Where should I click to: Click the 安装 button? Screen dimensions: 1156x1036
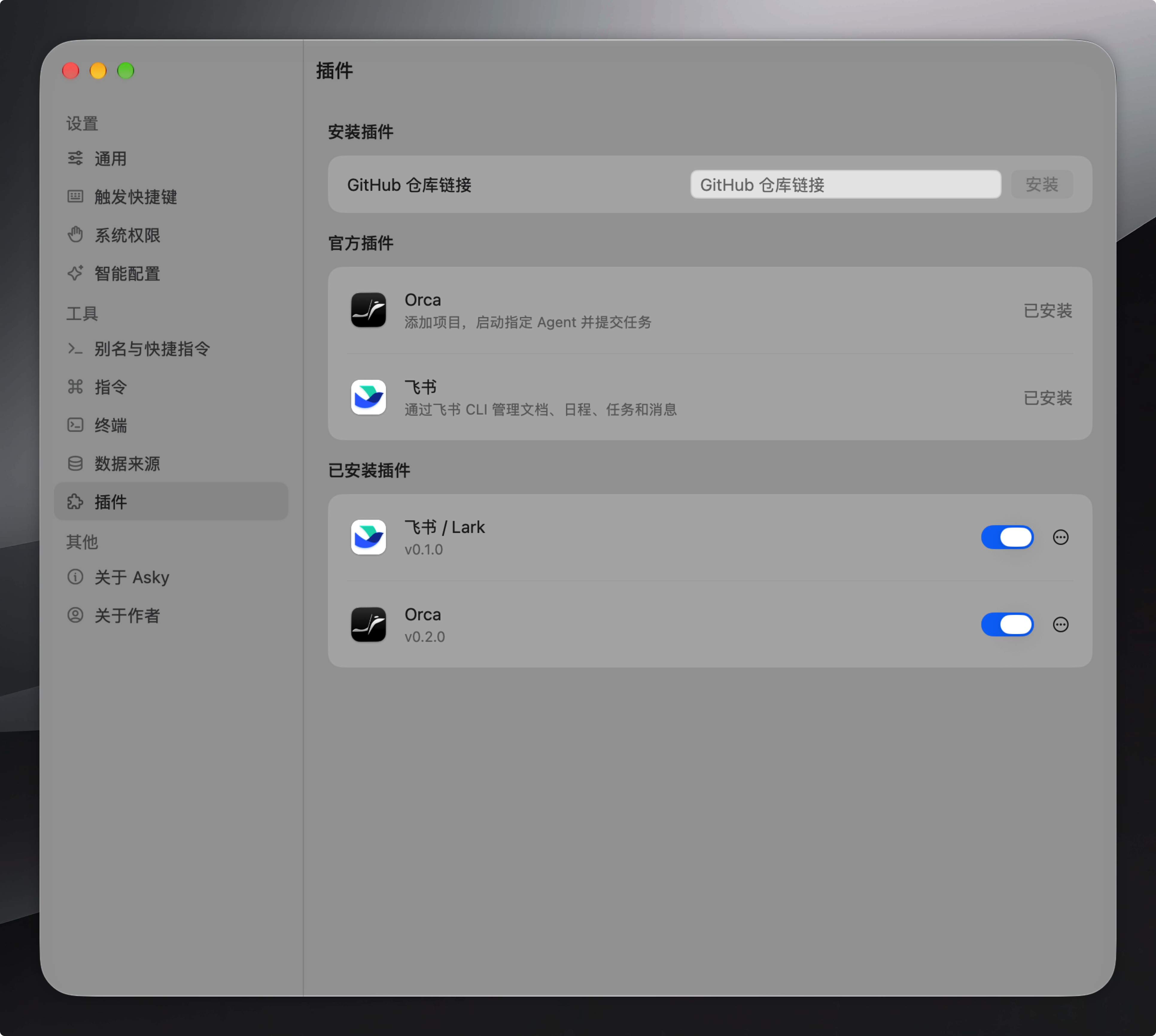(x=1041, y=185)
